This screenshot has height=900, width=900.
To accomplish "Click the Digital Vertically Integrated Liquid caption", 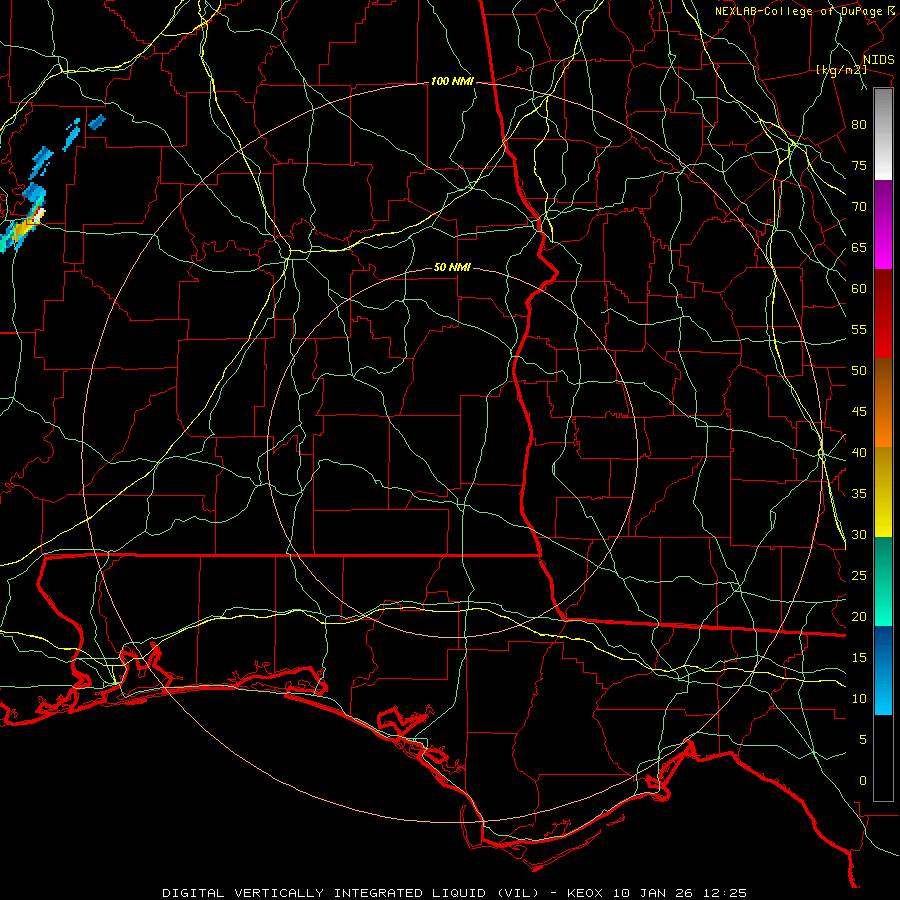I will click(x=454, y=893).
